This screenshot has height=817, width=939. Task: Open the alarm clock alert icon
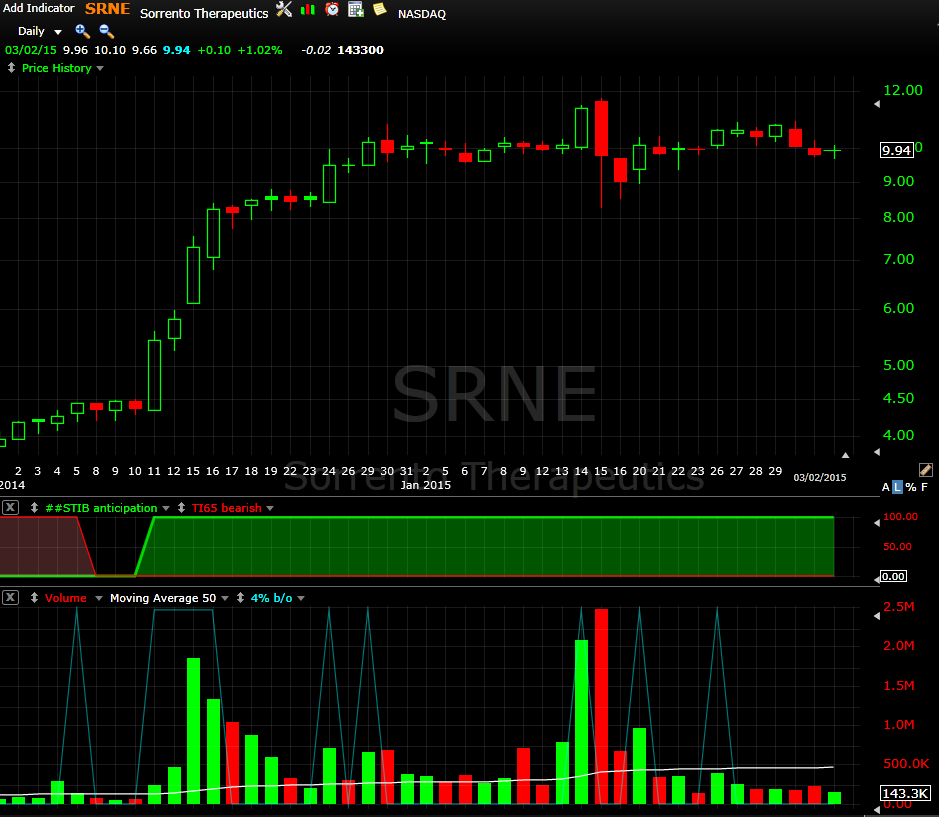coord(332,10)
